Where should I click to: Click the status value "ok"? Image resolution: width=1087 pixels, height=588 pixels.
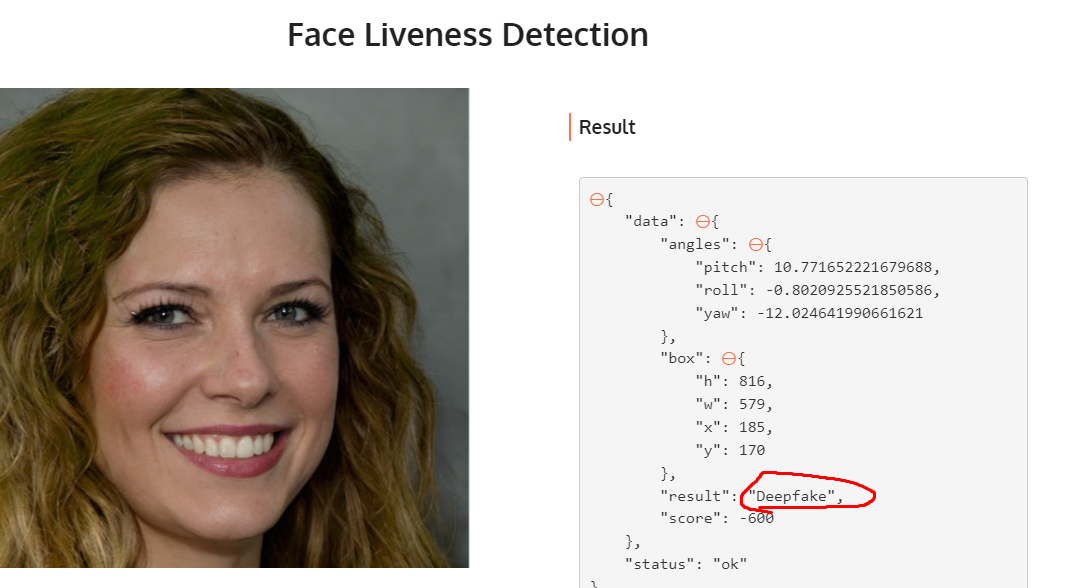[730, 564]
